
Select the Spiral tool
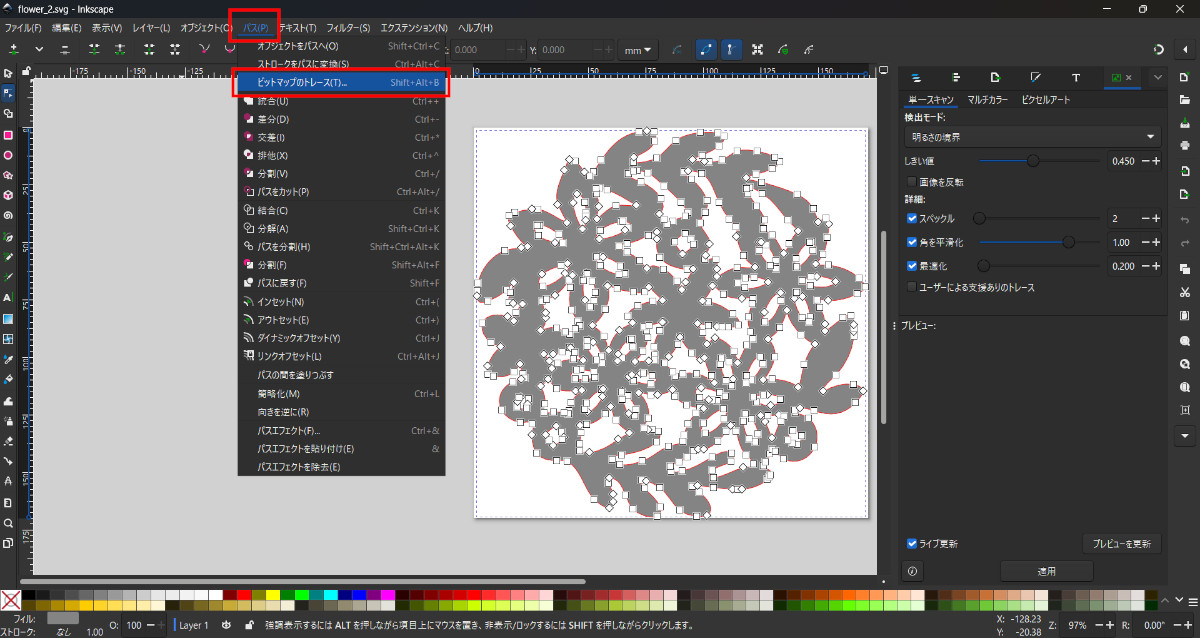[x=8, y=215]
